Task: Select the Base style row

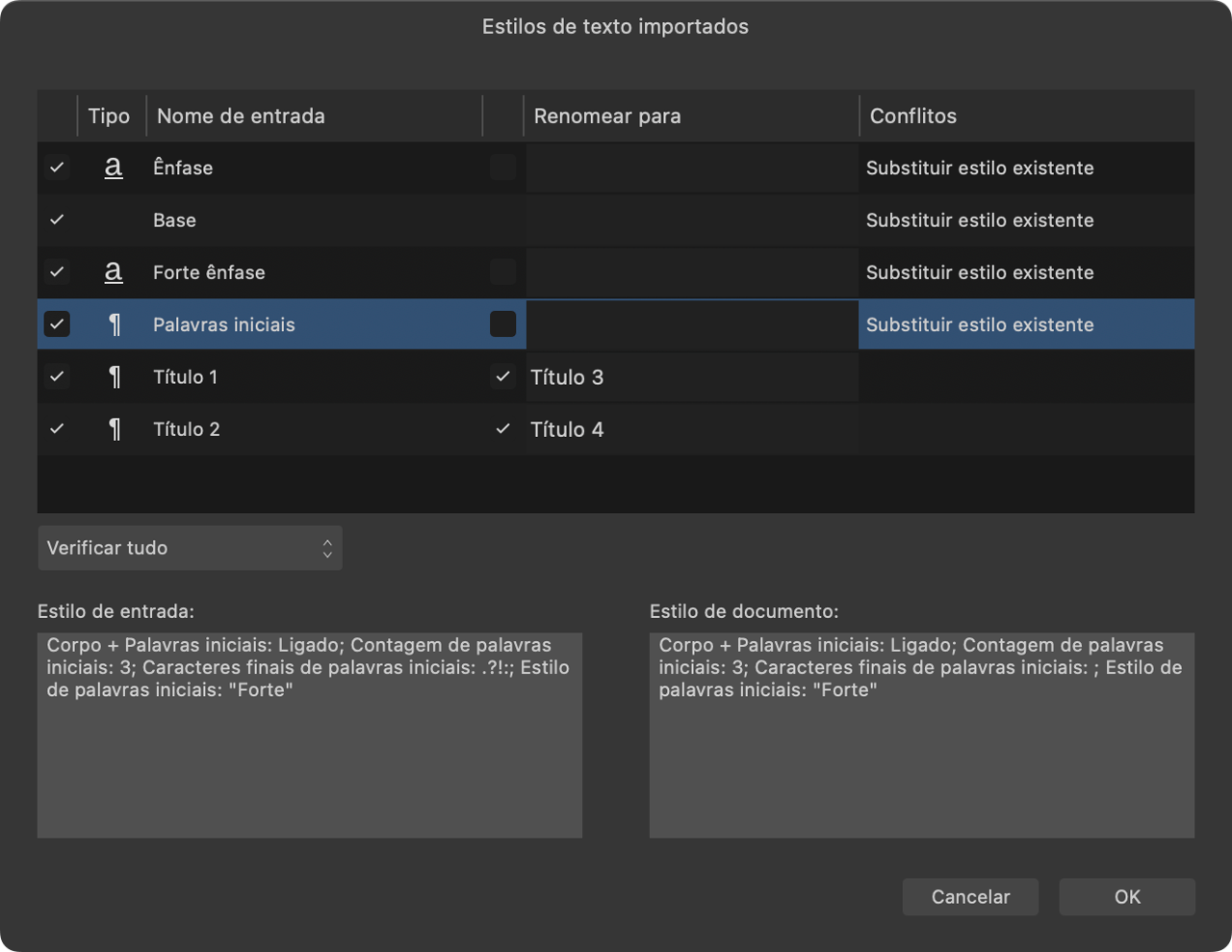Action: pos(289,220)
